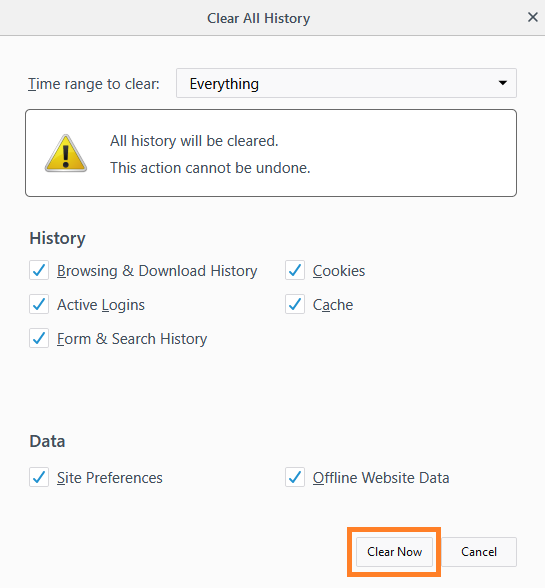The width and height of the screenshot is (545, 588).
Task: Click the Site Preferences label text
Action: point(110,477)
